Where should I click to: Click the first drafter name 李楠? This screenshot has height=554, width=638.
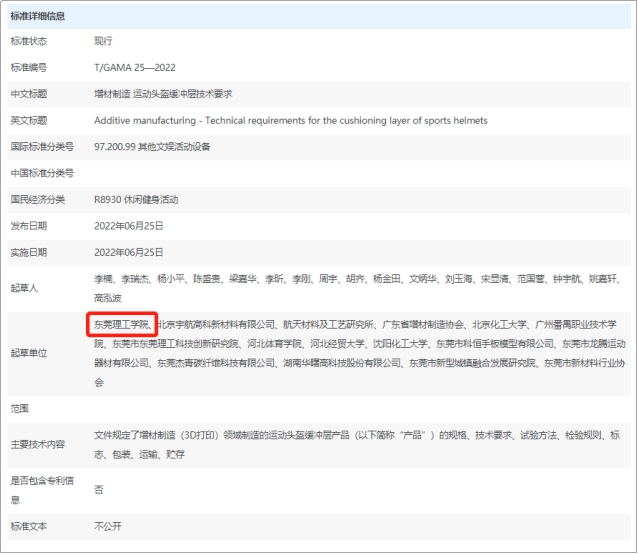[x=103, y=279]
